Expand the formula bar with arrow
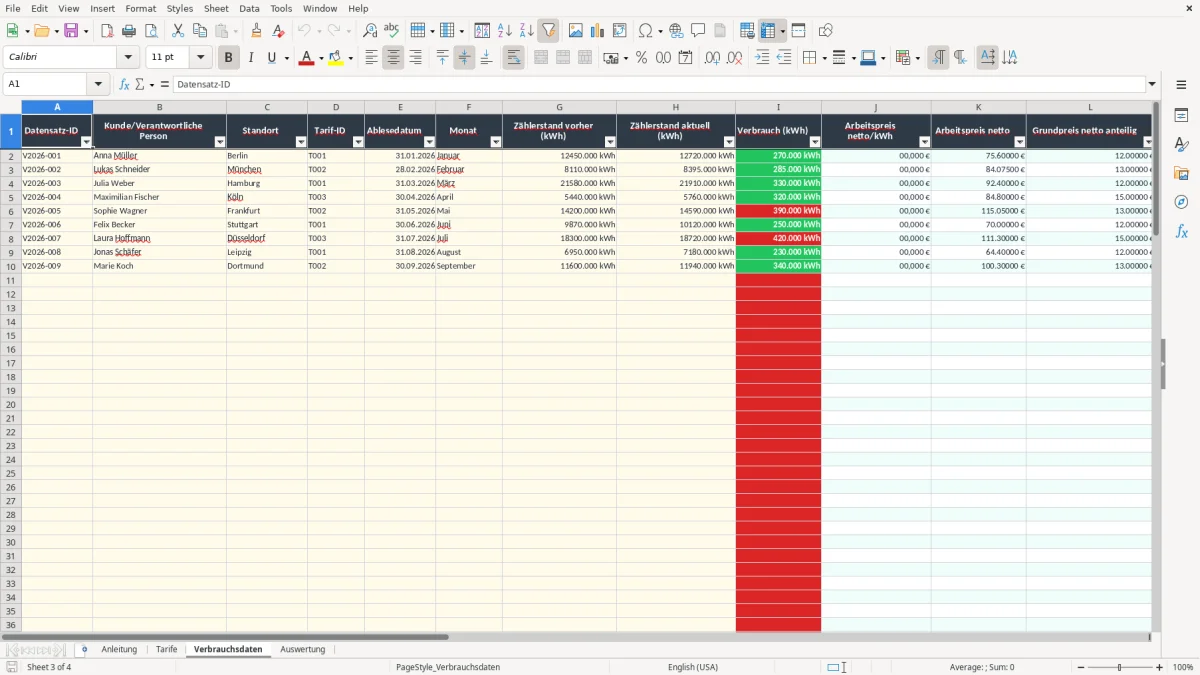 pyautogui.click(x=1152, y=85)
